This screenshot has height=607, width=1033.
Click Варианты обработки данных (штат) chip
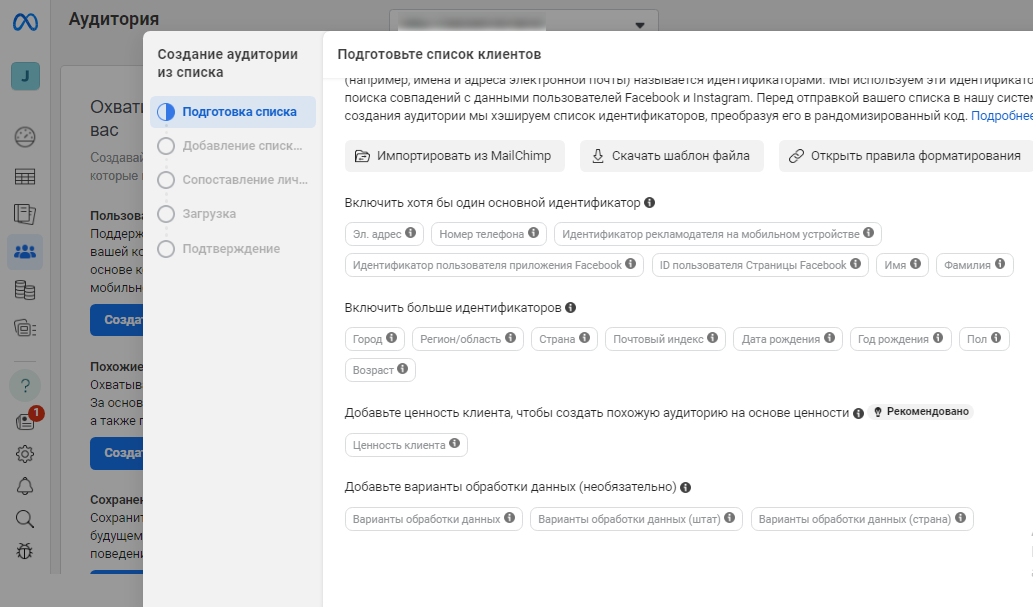pos(636,519)
